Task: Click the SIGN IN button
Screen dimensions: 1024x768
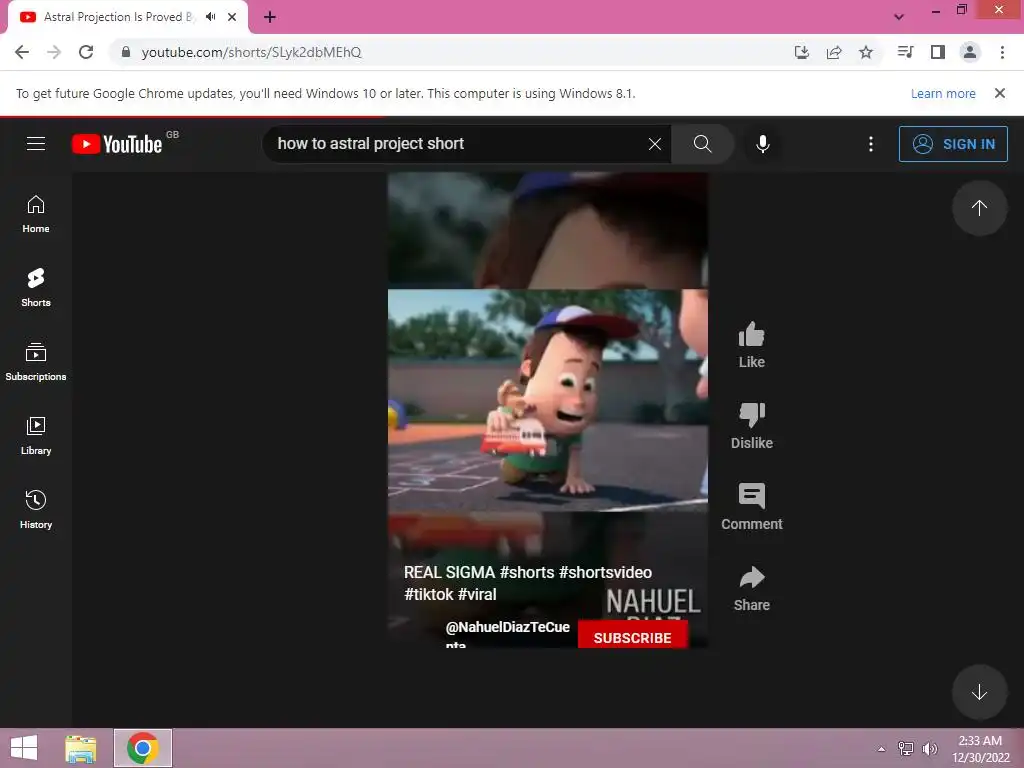Action: coord(953,144)
